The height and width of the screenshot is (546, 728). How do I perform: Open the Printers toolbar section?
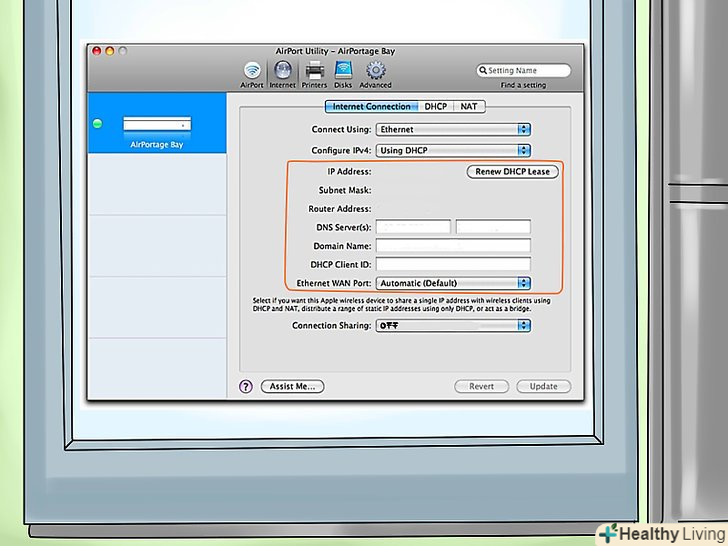coord(314,74)
